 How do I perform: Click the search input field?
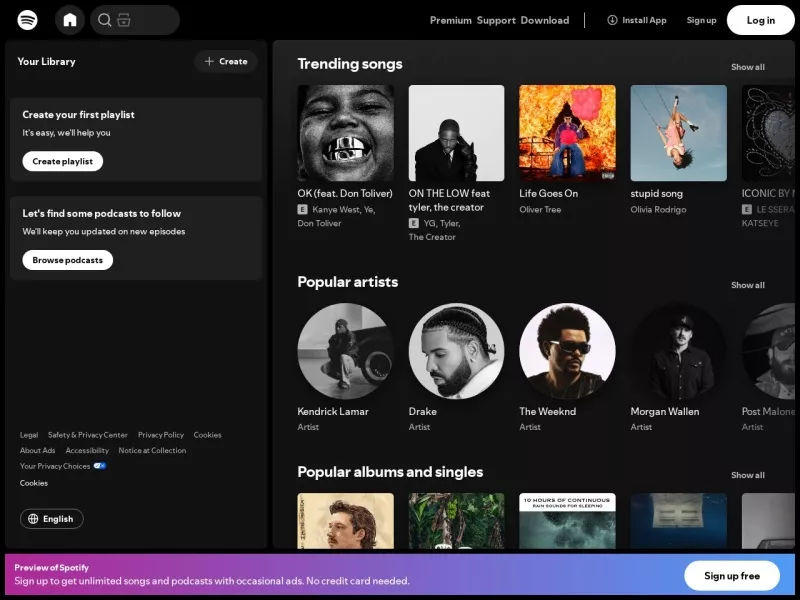tap(135, 20)
